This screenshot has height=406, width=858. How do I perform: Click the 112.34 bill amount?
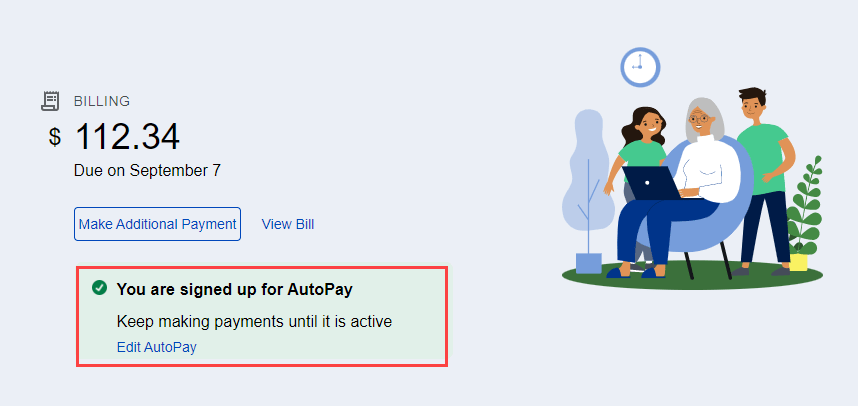pyautogui.click(x=127, y=137)
